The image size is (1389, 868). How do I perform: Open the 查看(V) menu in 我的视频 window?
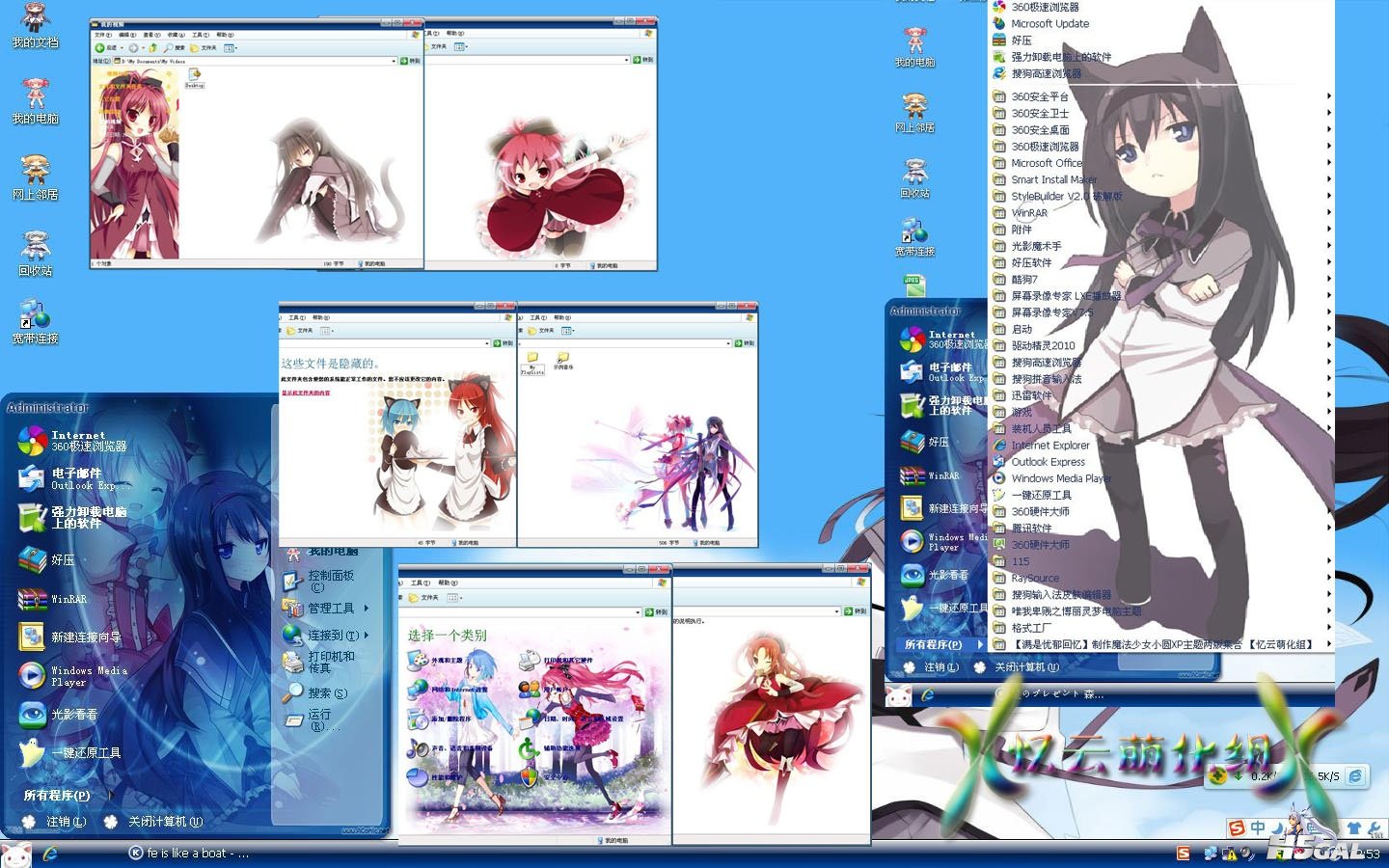click(151, 35)
